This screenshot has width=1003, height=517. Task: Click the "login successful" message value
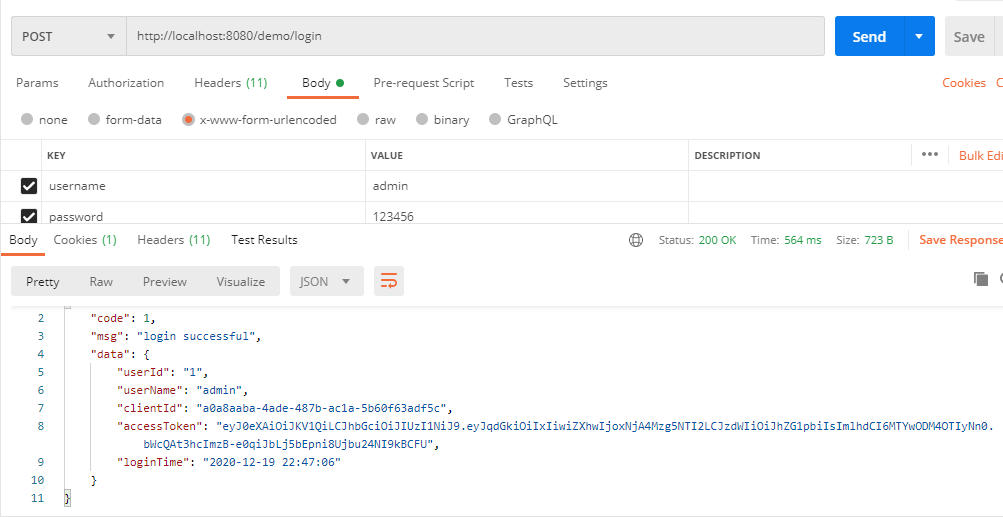point(195,336)
